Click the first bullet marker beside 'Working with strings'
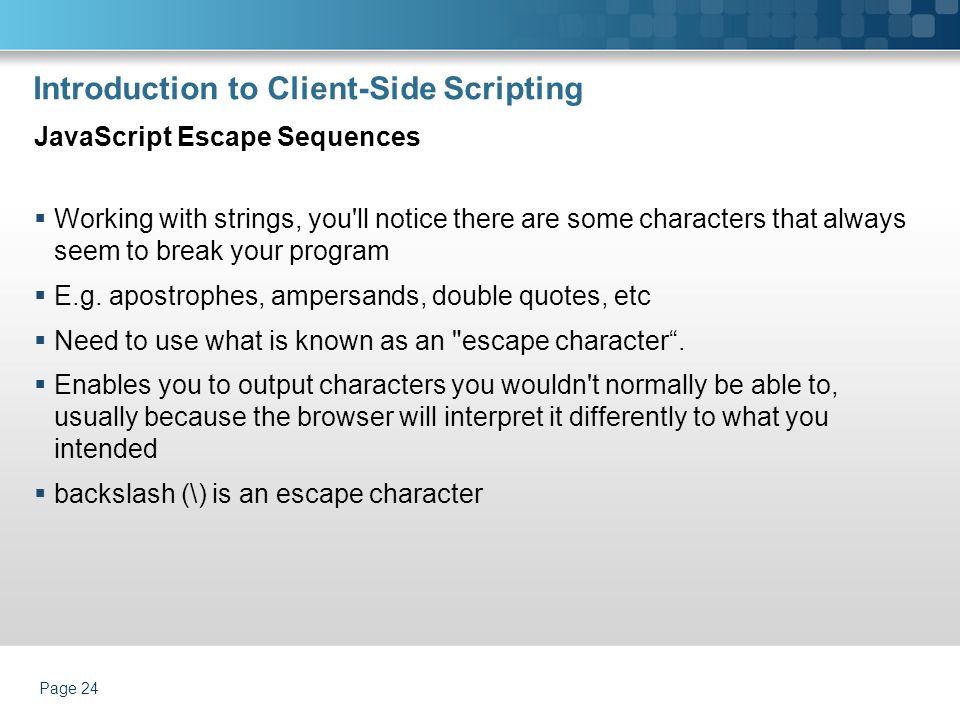Image resolution: width=960 pixels, height=720 pixels. coord(40,217)
